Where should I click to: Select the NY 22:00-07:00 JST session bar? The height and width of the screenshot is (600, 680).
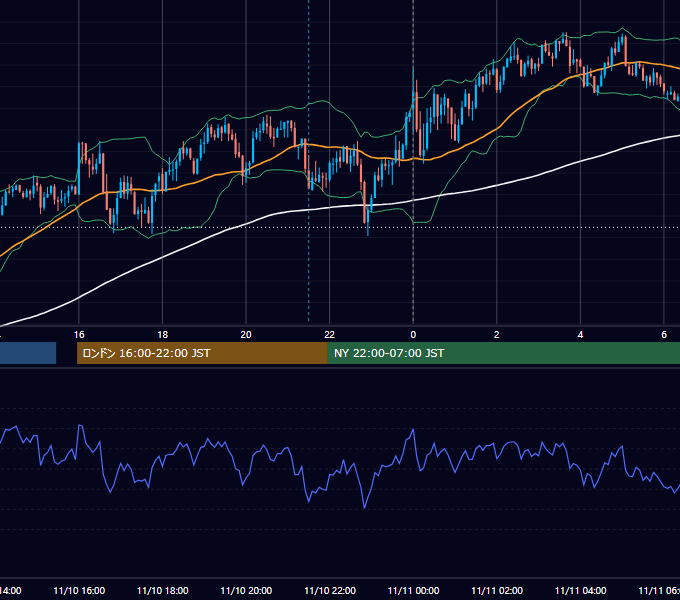pos(503,353)
